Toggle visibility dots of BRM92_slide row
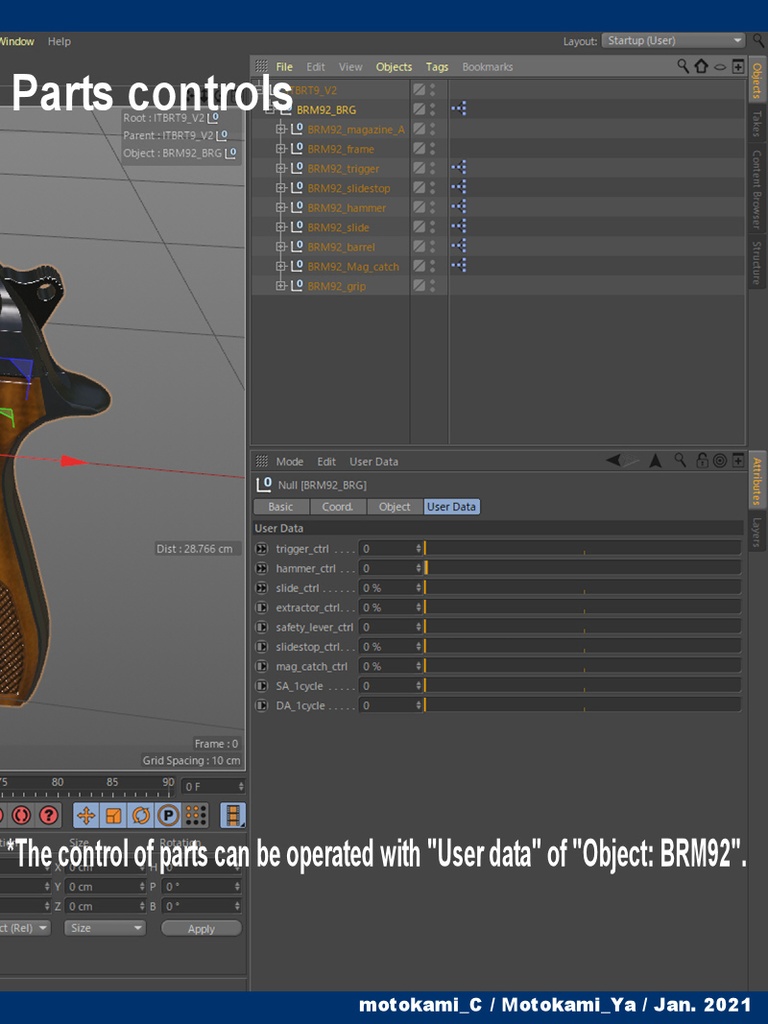 click(x=432, y=227)
